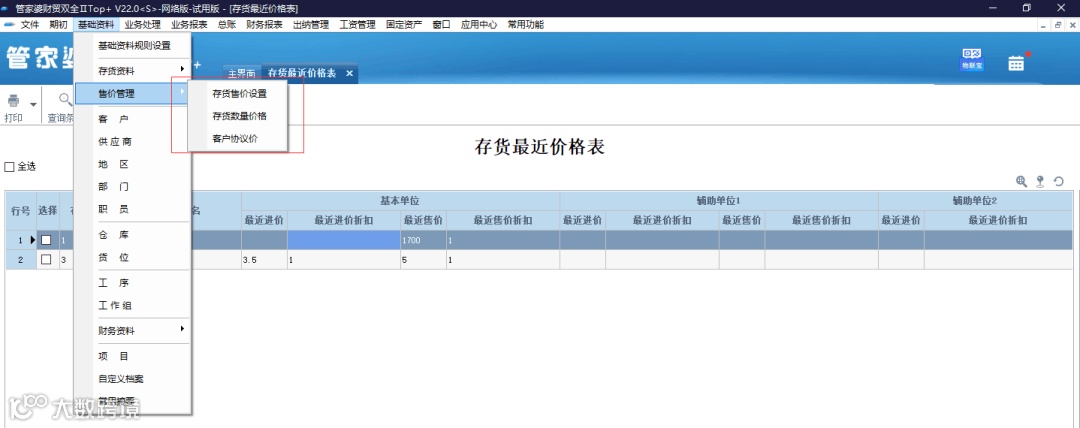
Task: Open the 财务报表 menu
Action: coord(264,25)
